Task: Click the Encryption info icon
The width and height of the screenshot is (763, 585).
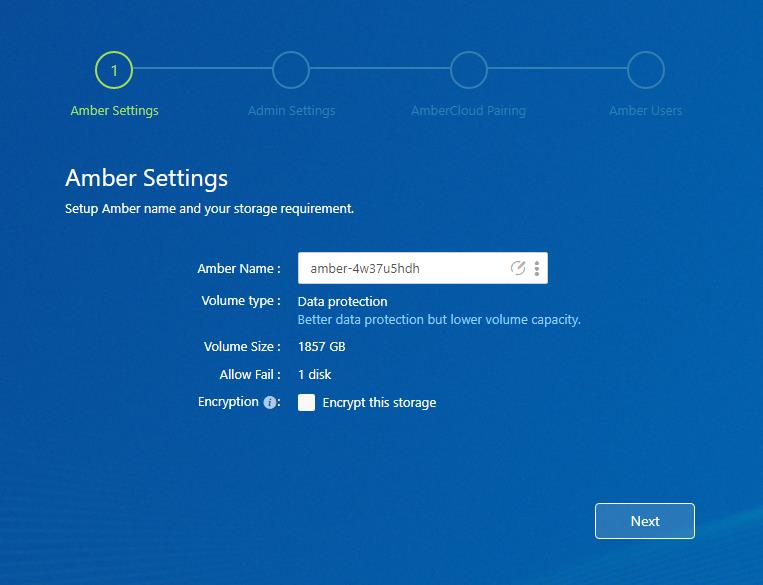Action: coord(269,403)
